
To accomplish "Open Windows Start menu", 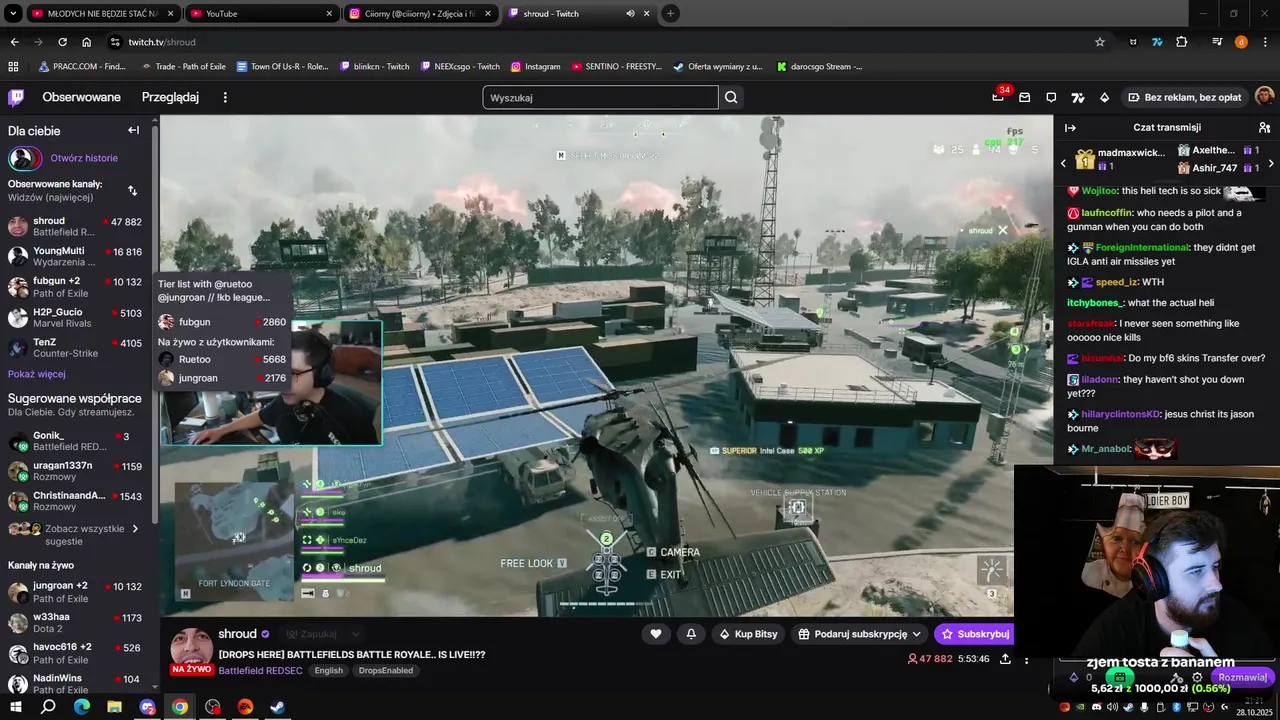I will pyautogui.click(x=17, y=707).
